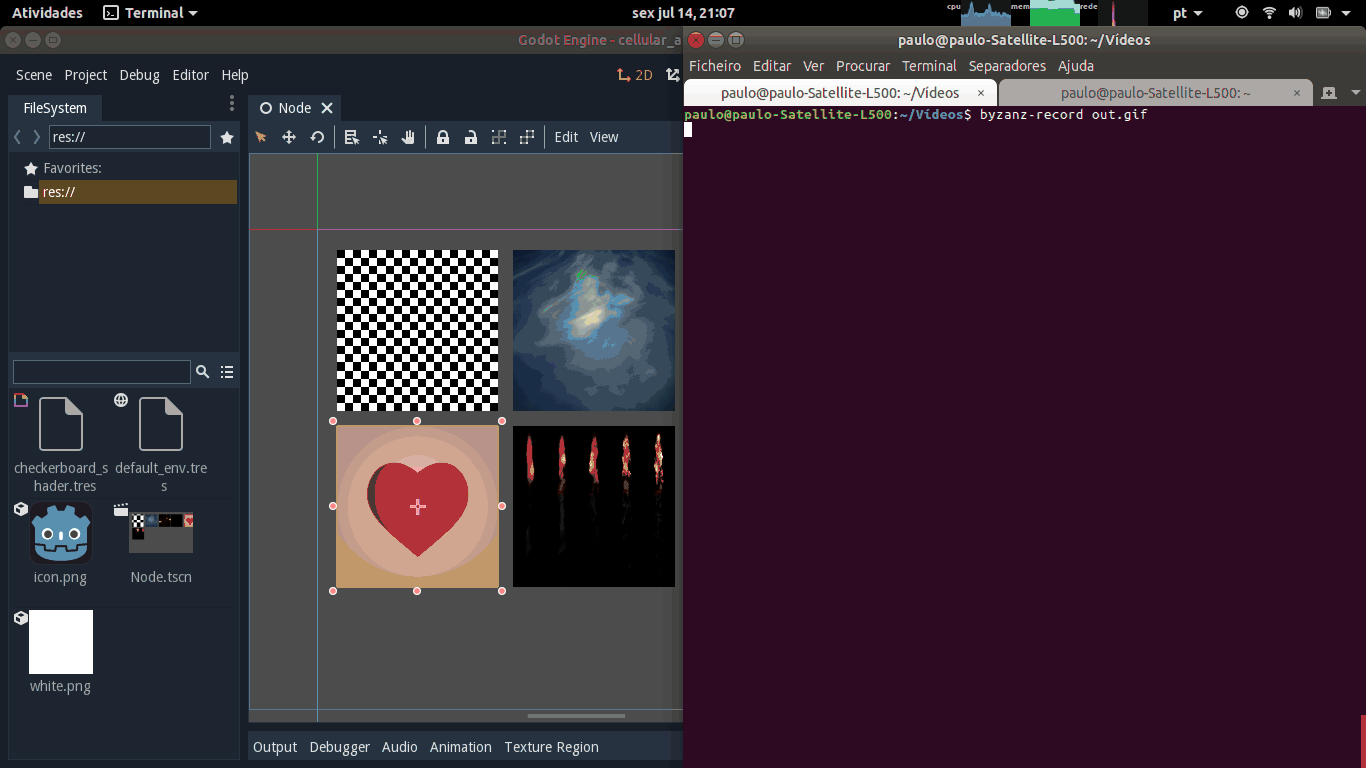Screen dimensions: 1366x768
Task: Open the Terminal app menu in top bar
Action: 151,13
